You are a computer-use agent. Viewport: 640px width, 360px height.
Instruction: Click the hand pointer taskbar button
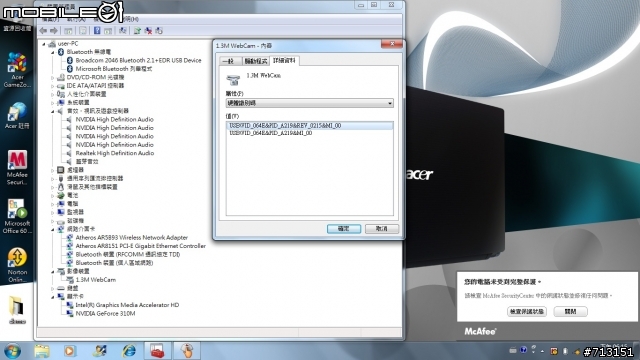point(187,351)
